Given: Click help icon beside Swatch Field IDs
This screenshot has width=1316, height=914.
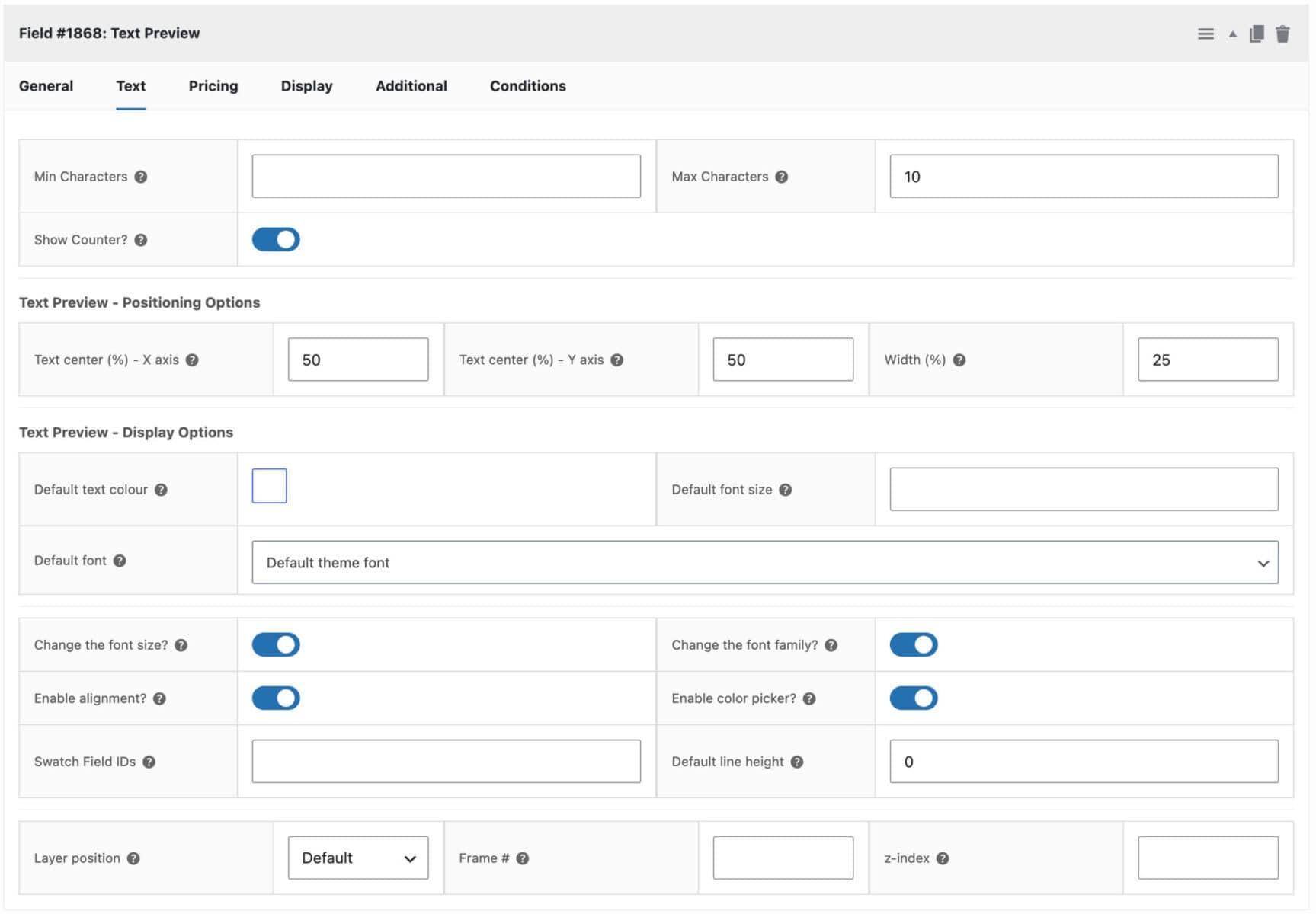Looking at the screenshot, I should [x=149, y=762].
